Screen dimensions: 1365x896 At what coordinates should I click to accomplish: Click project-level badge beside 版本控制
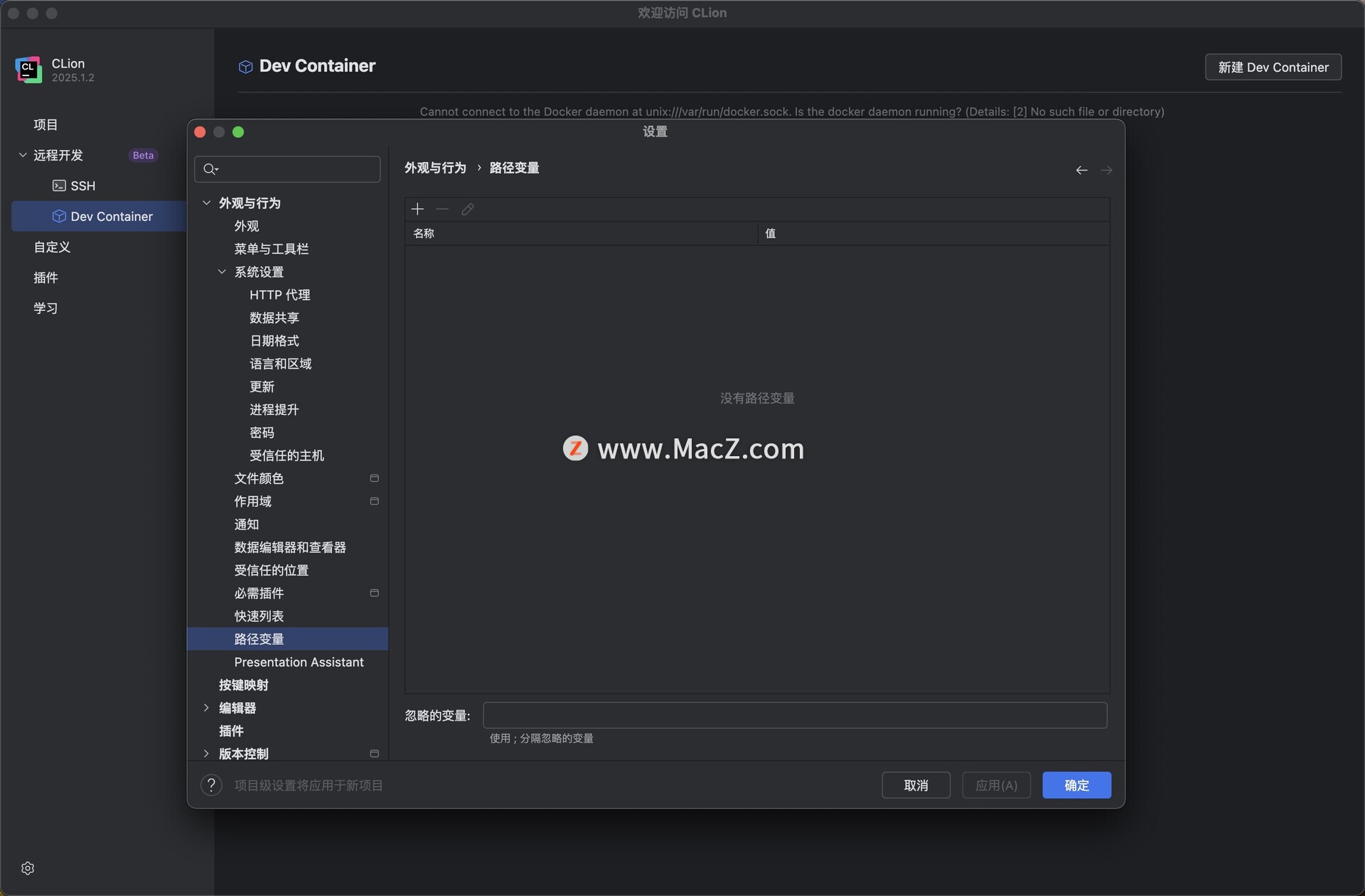click(375, 753)
